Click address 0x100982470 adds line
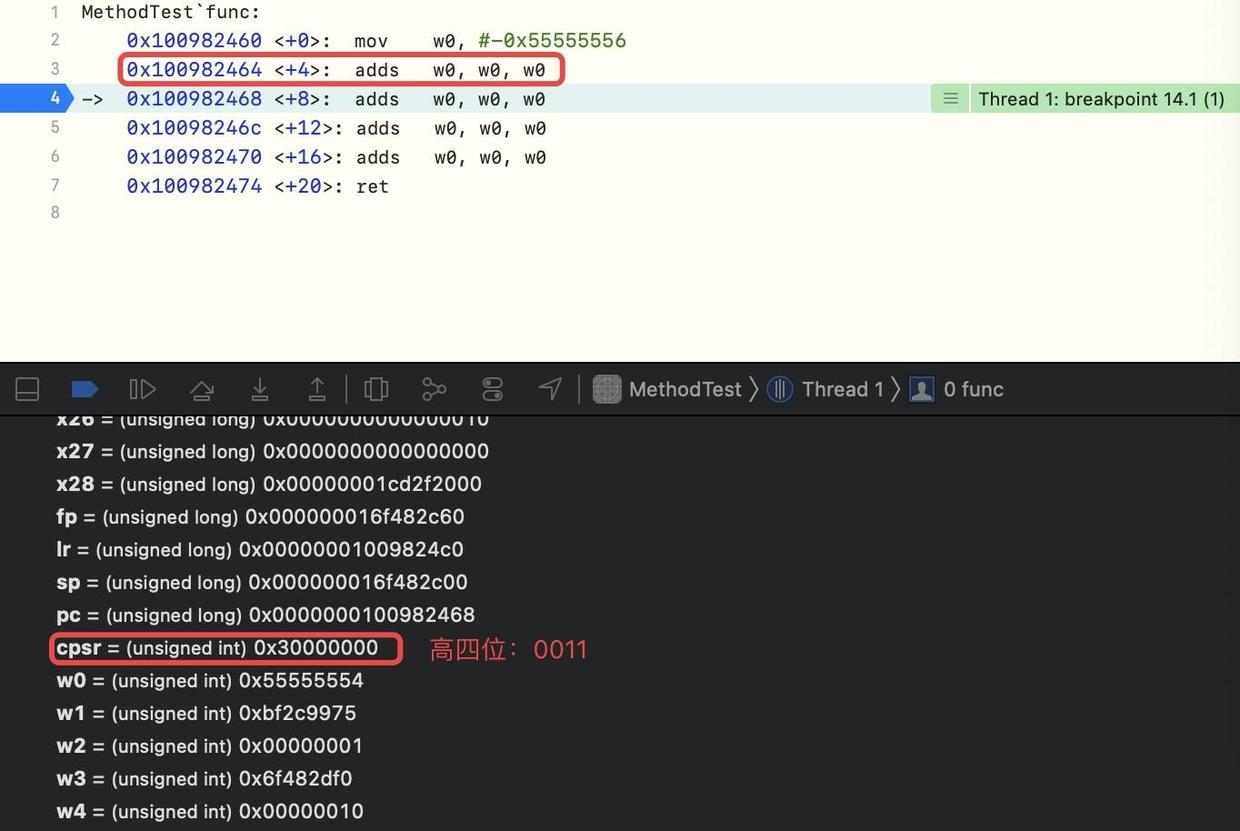Image resolution: width=1240 pixels, height=831 pixels. (336, 157)
